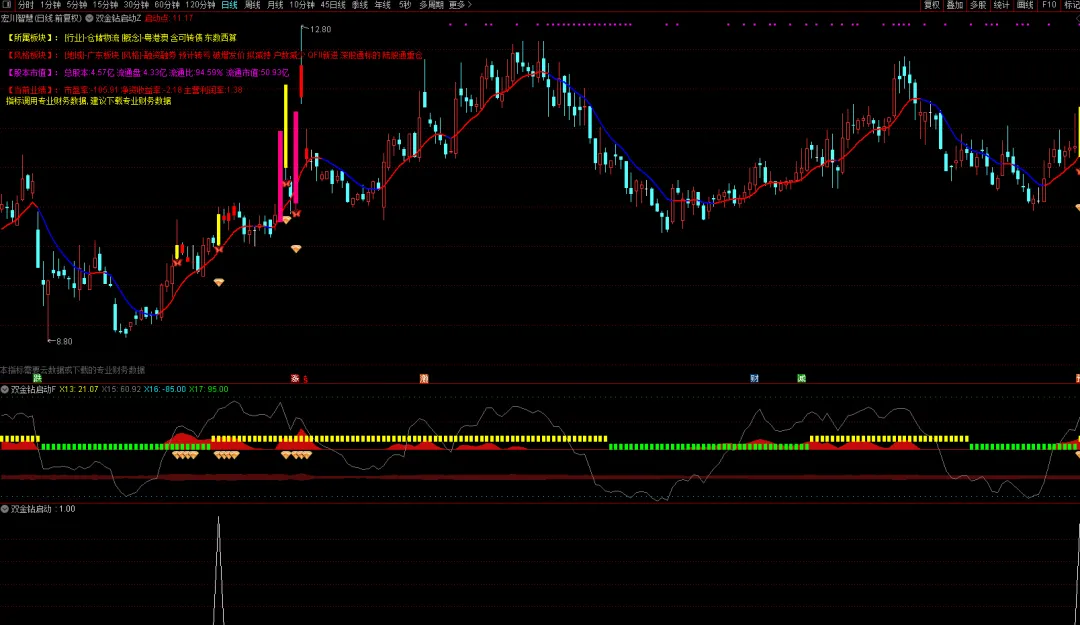Click the 8.80 low price label
Viewport: 1080px width, 625px height.
(64, 341)
